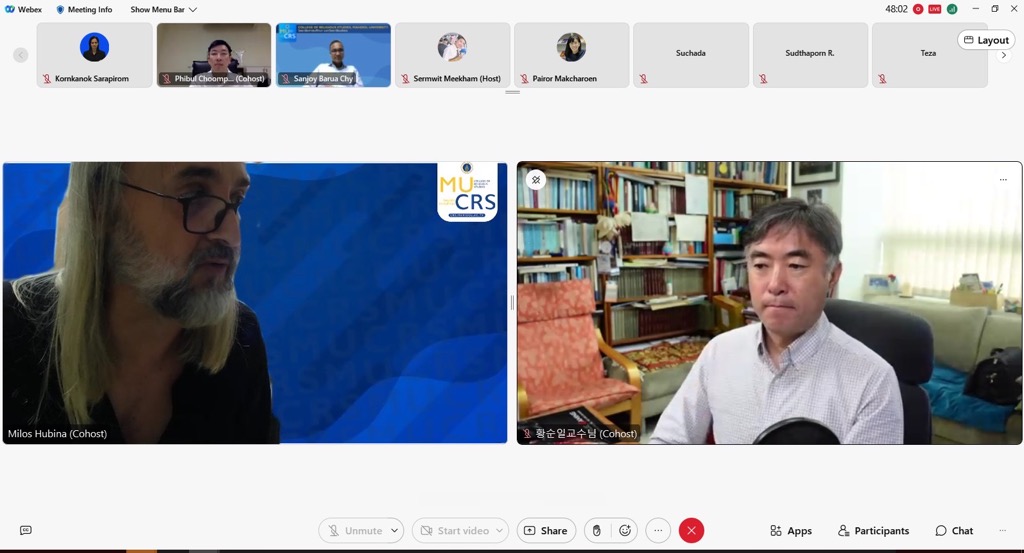Open the Apps panel
1024x553 pixels.
[790, 531]
